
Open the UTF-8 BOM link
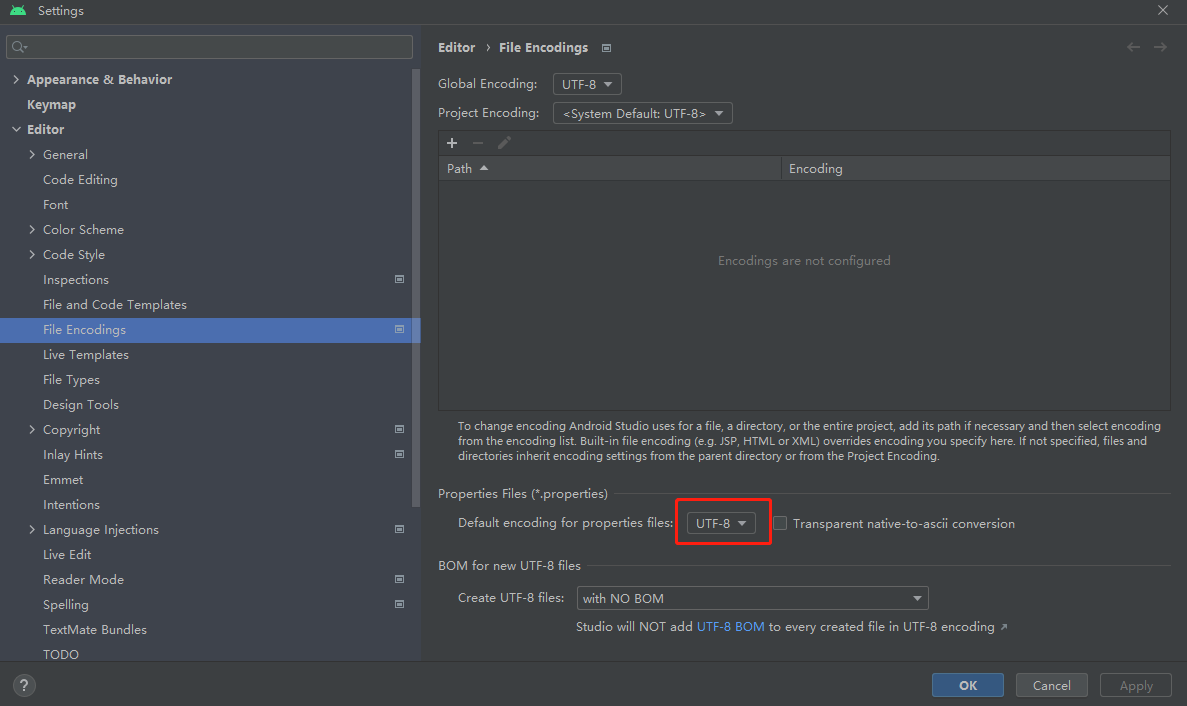coord(731,627)
